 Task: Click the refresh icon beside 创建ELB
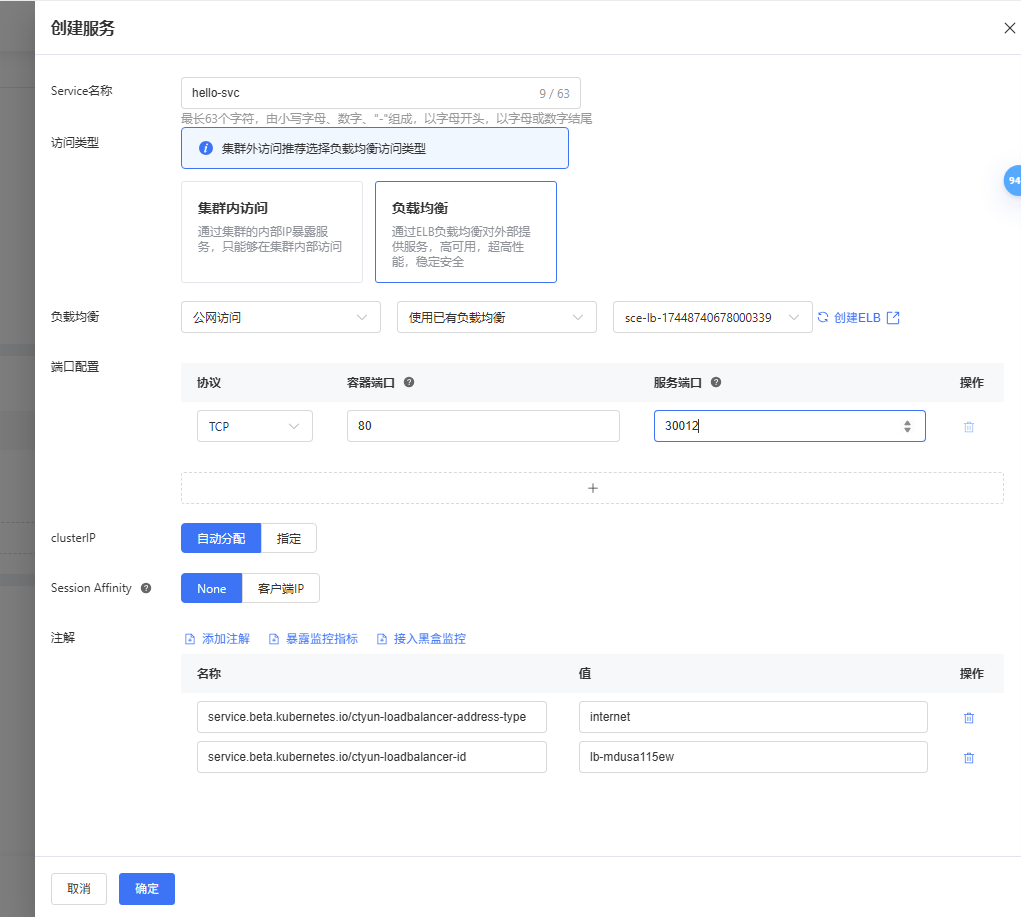823,317
